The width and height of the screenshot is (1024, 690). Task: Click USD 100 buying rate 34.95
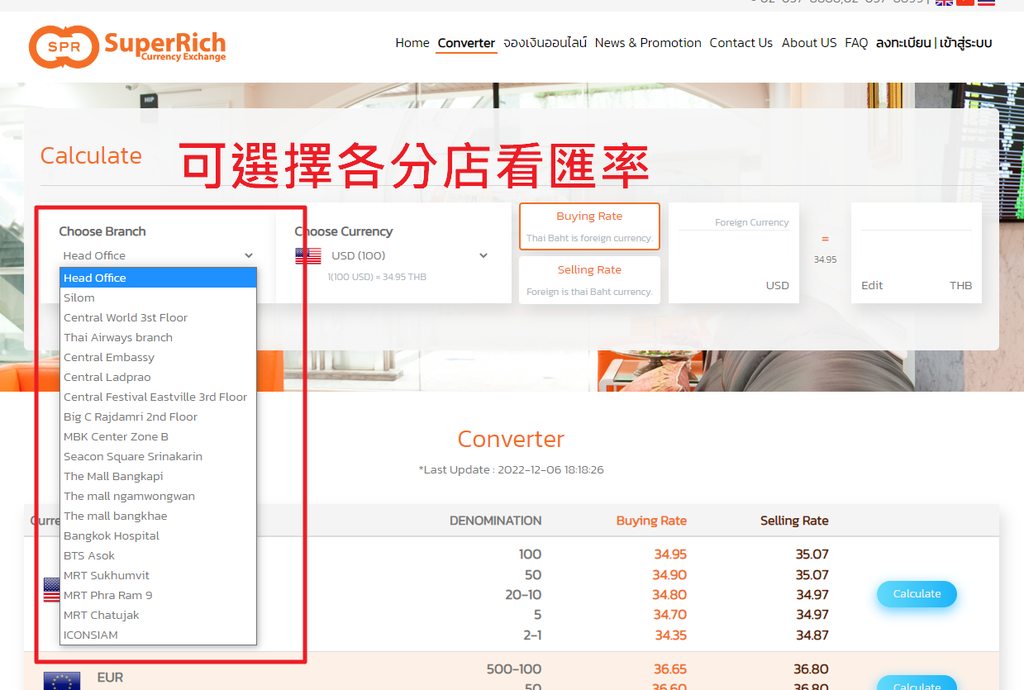click(x=670, y=554)
